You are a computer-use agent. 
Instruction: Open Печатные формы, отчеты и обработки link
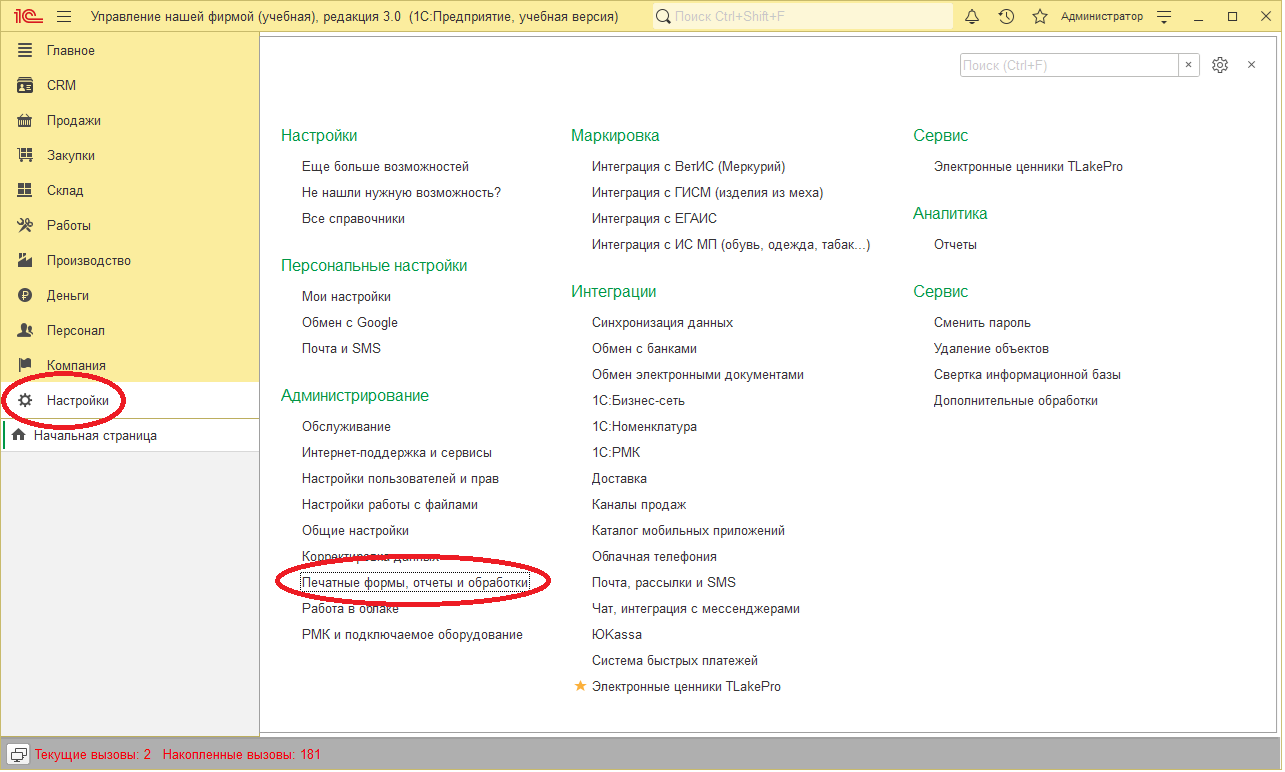[414, 583]
